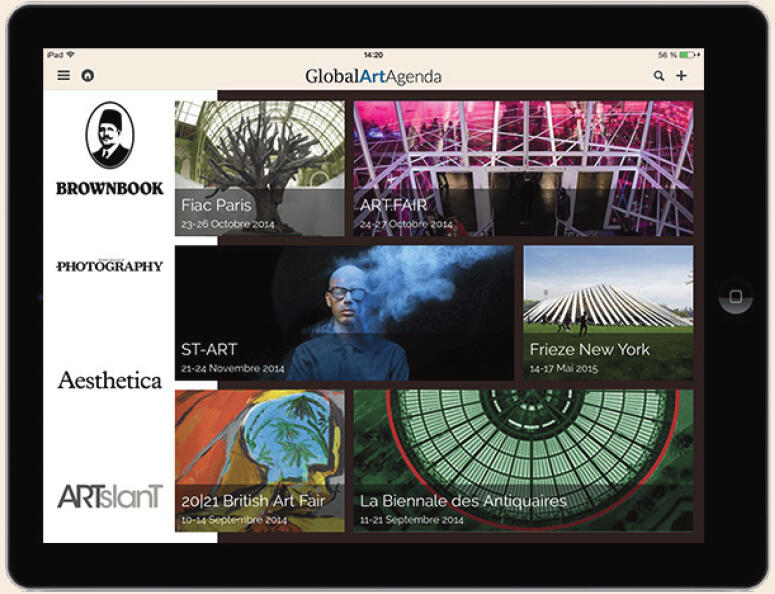Viewport: 775px width, 594px height.
Task: Tap the iPad label in status bar
Action: tap(55, 55)
